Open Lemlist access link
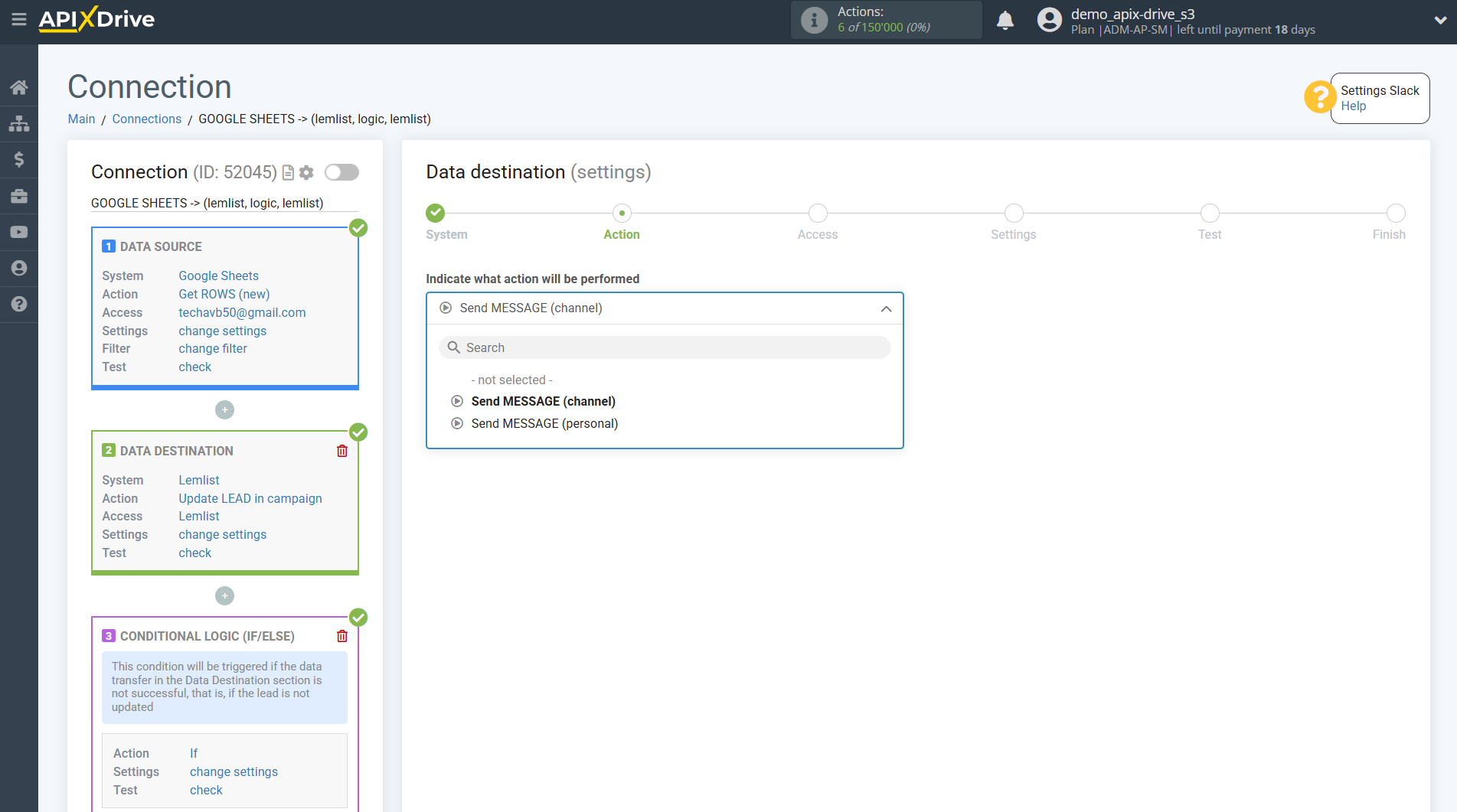Image resolution: width=1457 pixels, height=812 pixels. [x=199, y=516]
